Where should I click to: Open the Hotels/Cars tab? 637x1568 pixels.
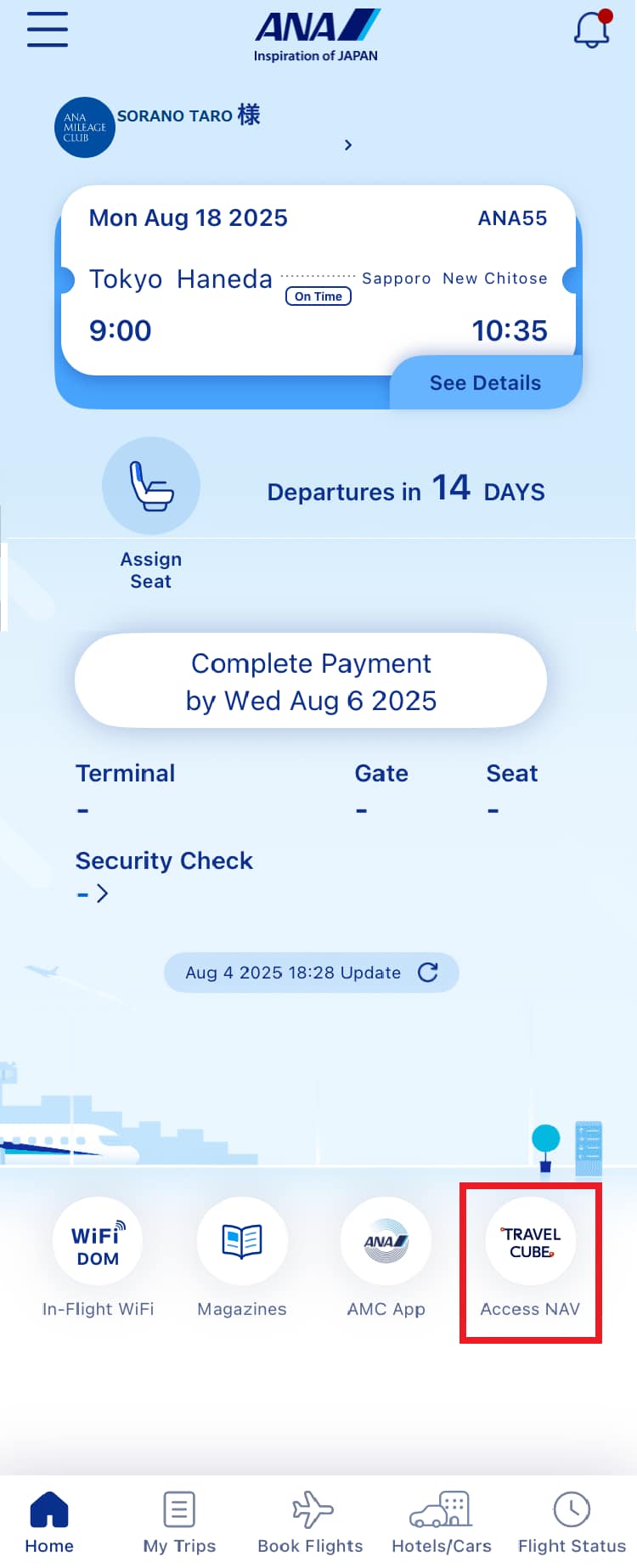[x=442, y=1522]
